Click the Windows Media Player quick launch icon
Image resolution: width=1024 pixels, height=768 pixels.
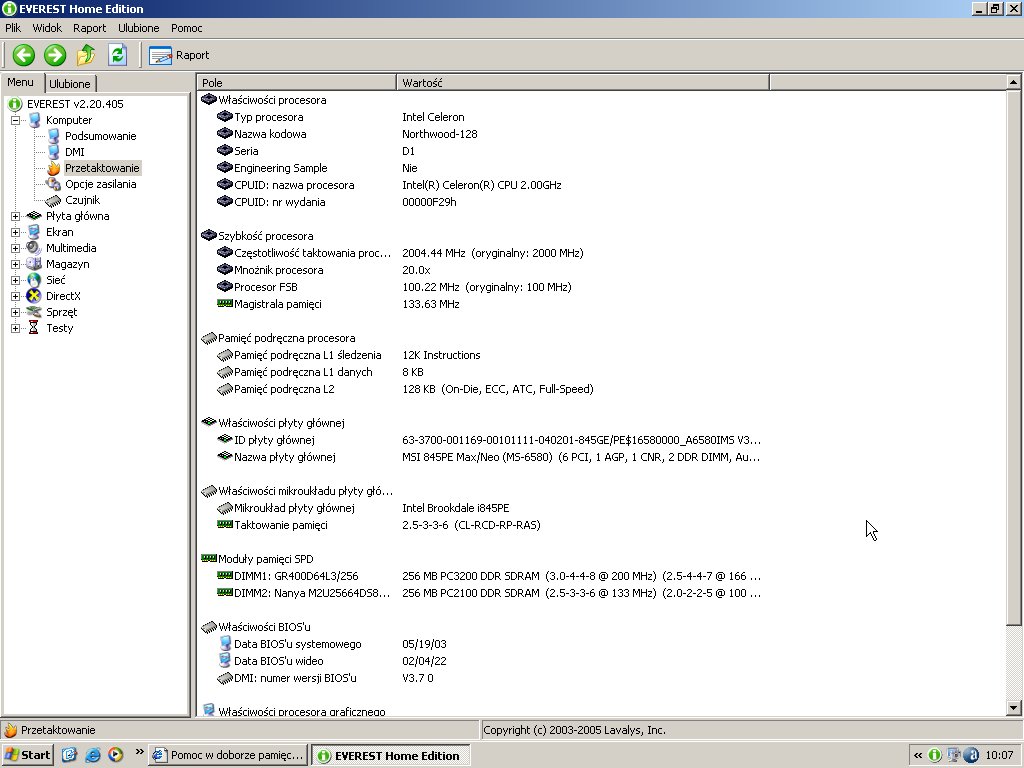click(116, 755)
